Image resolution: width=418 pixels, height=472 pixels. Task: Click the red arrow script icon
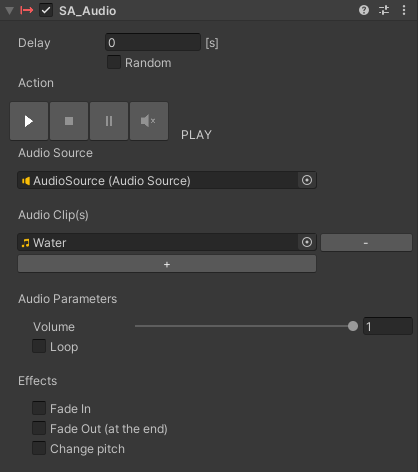coord(27,11)
